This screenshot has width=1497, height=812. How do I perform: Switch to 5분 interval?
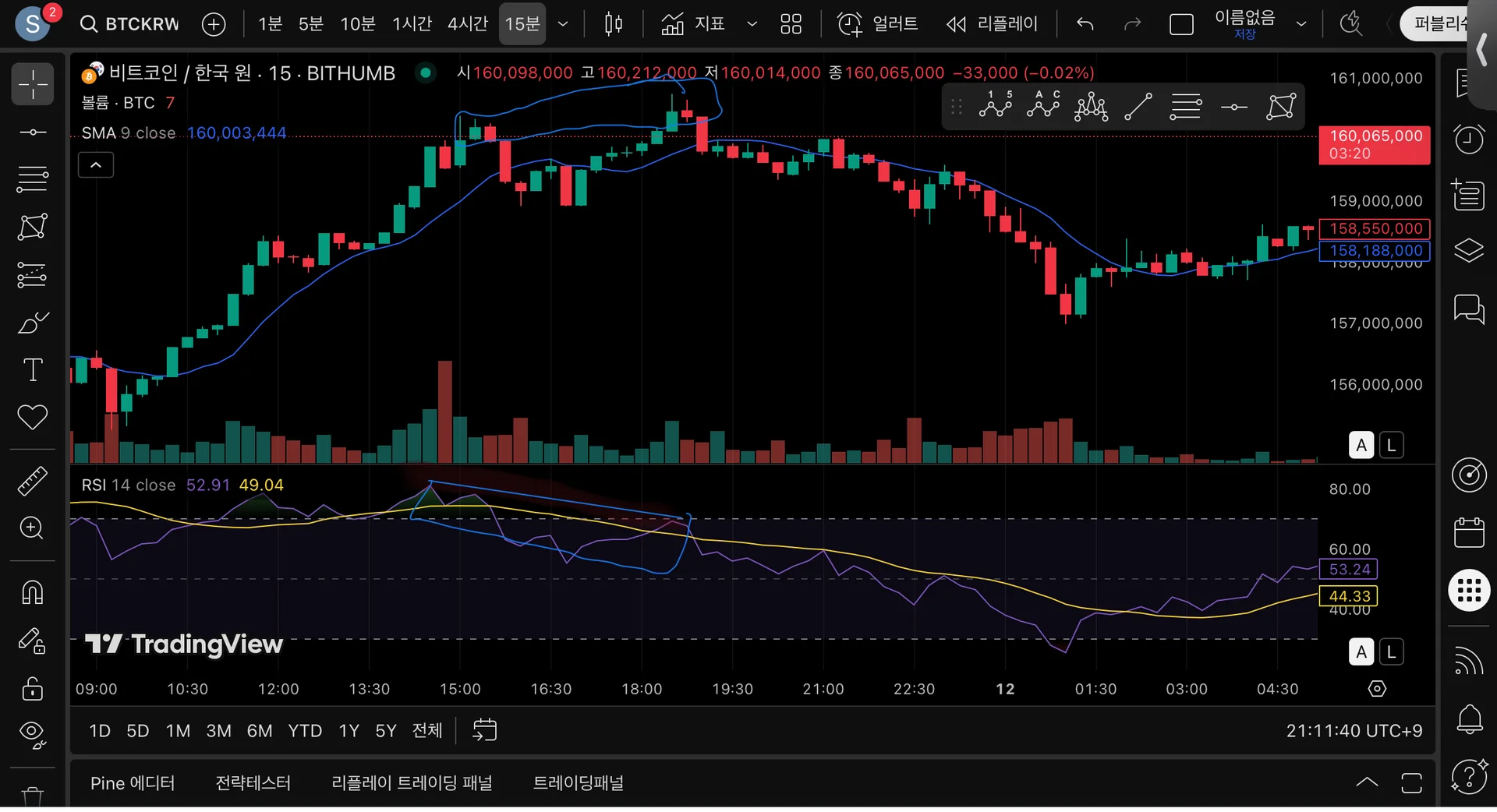coord(310,24)
